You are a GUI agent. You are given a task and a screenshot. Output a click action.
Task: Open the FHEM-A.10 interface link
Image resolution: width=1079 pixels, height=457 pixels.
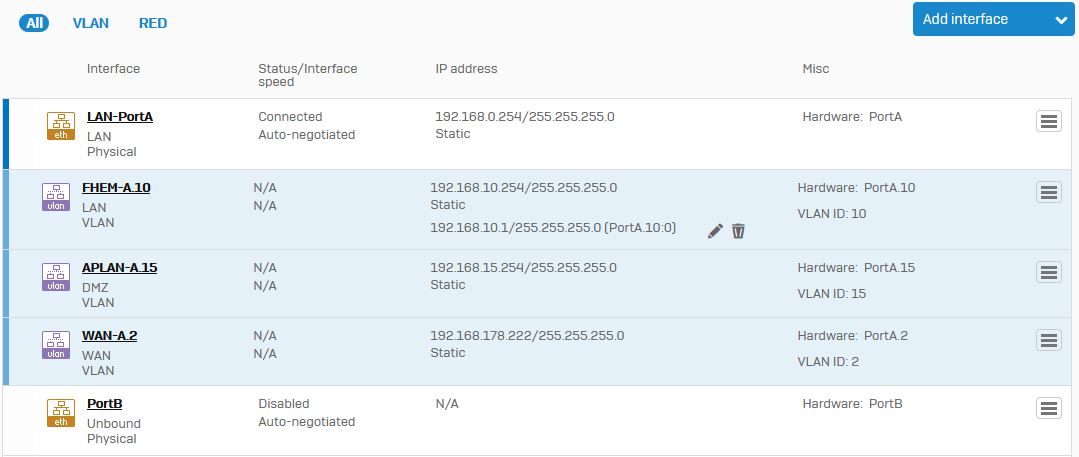pyautogui.click(x=116, y=188)
